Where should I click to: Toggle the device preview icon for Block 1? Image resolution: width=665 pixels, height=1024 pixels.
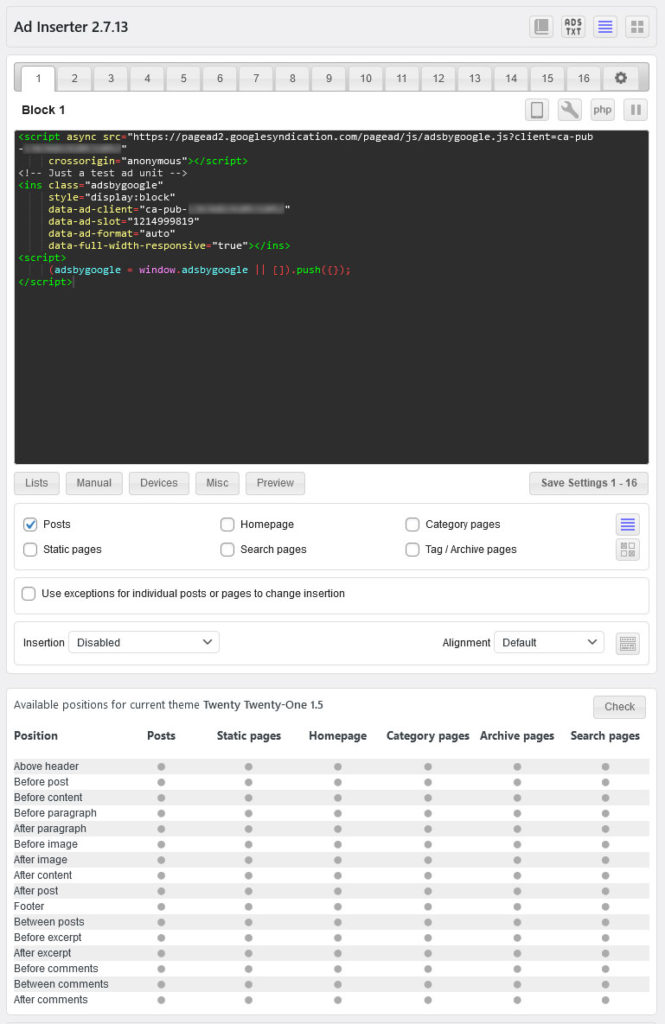tap(537, 110)
